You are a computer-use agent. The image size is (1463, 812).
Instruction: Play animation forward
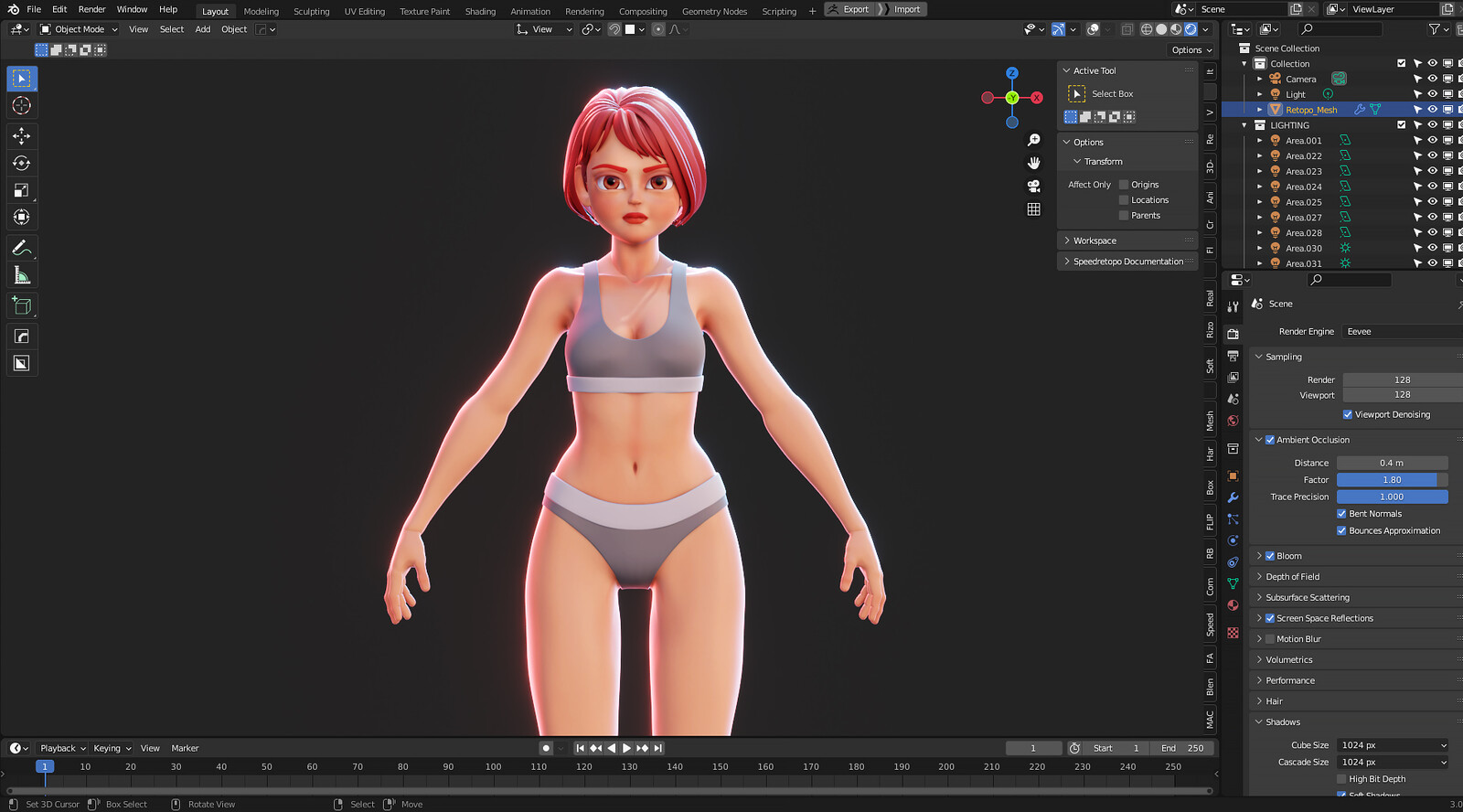(x=626, y=748)
